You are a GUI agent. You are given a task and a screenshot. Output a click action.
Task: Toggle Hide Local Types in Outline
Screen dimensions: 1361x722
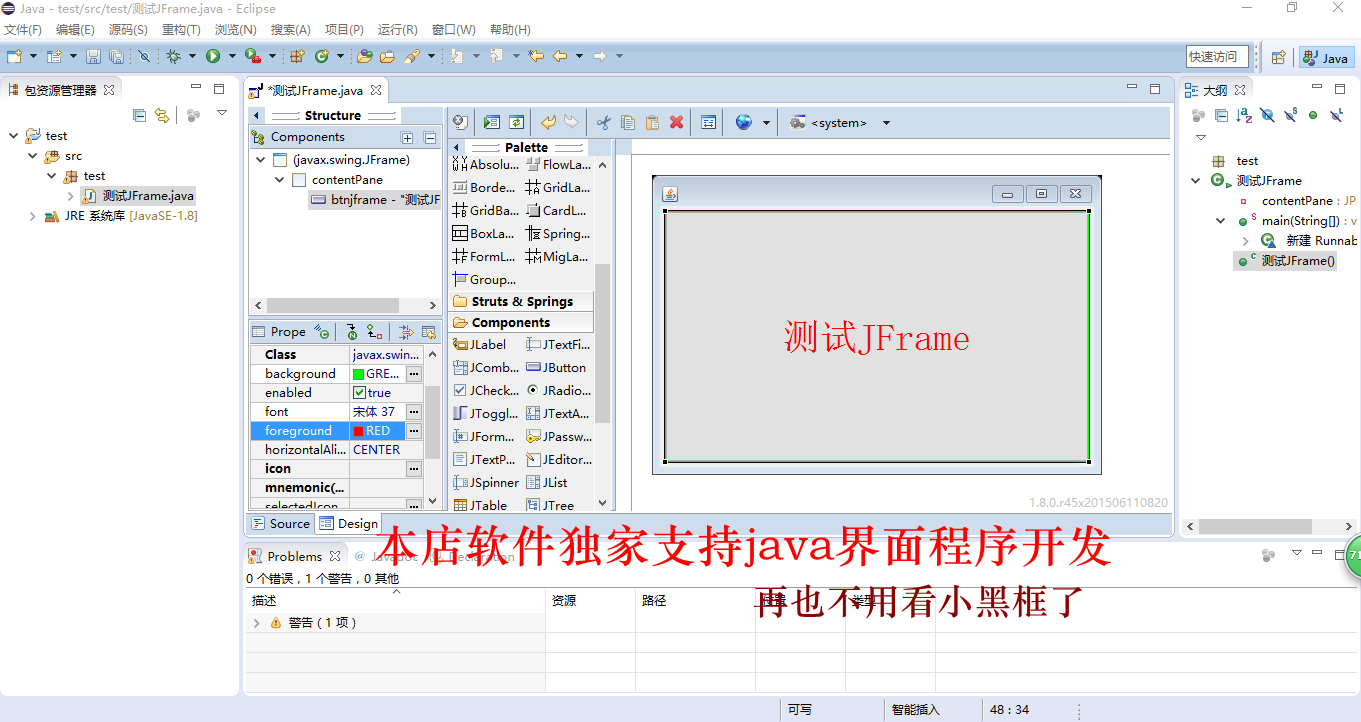point(1336,115)
